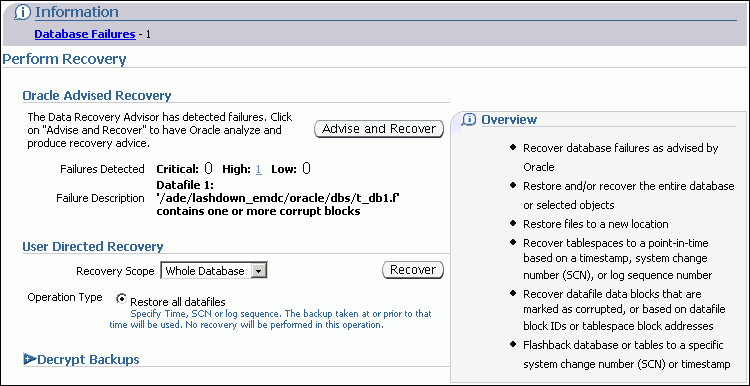Open the Database Failures link
Viewport: 750px width, 386px height.
tap(85, 34)
